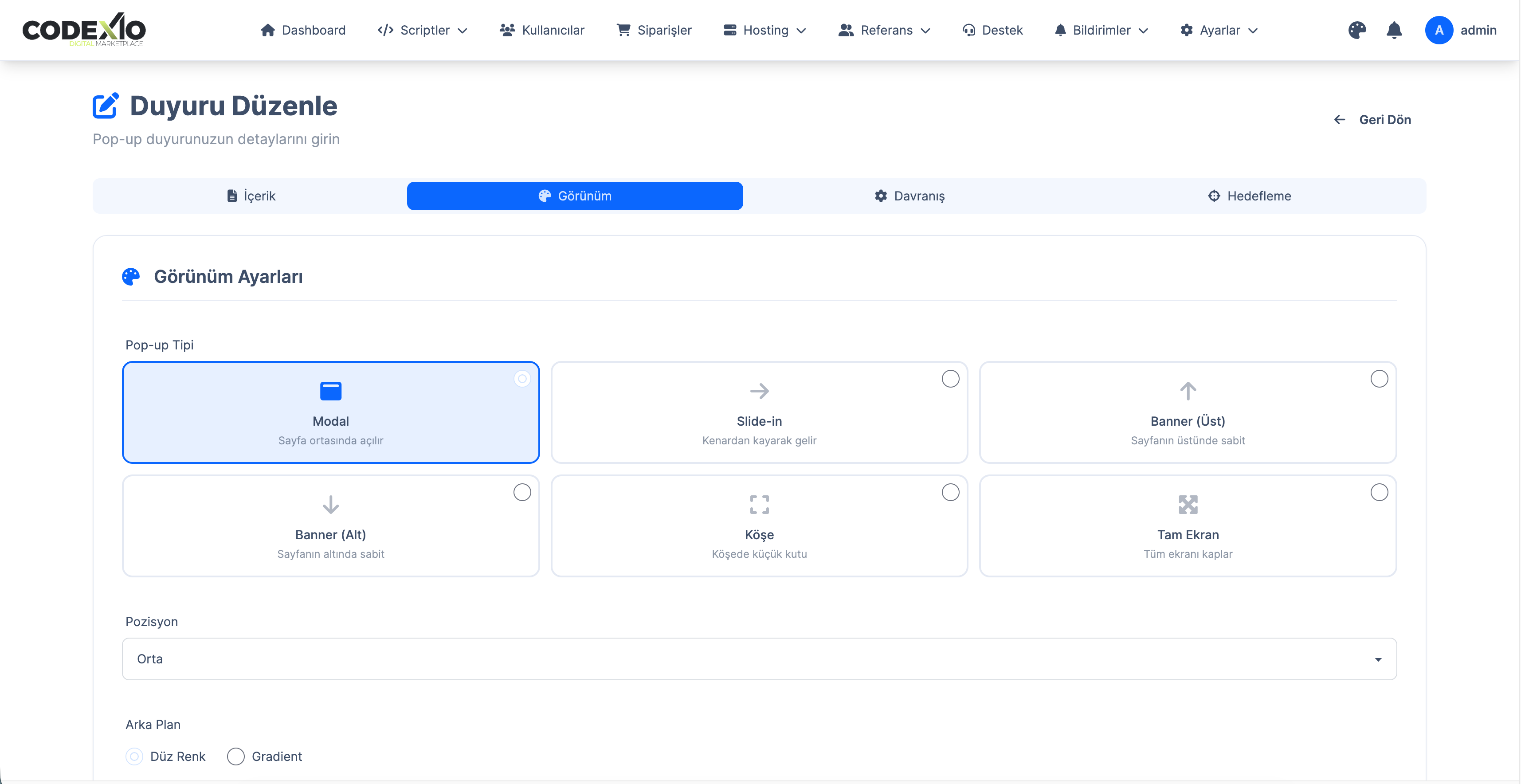Choose the Gradient background radio option

236,756
